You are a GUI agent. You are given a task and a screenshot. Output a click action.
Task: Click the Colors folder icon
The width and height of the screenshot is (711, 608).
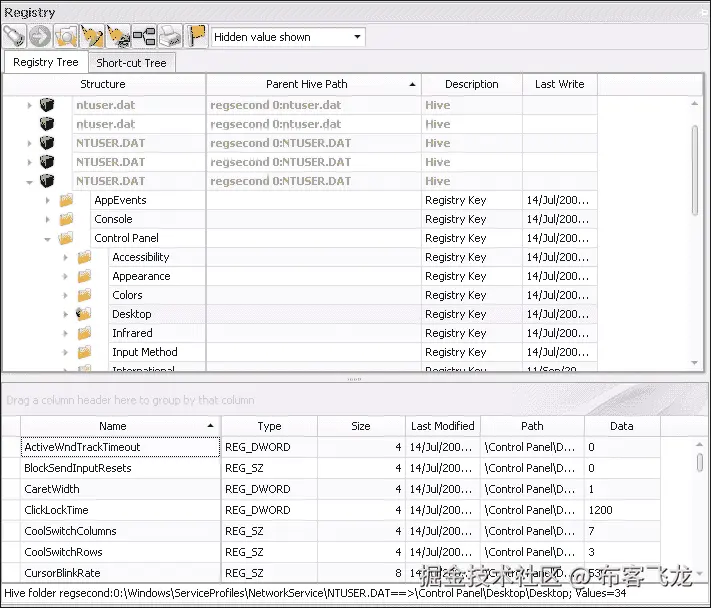click(x=84, y=295)
